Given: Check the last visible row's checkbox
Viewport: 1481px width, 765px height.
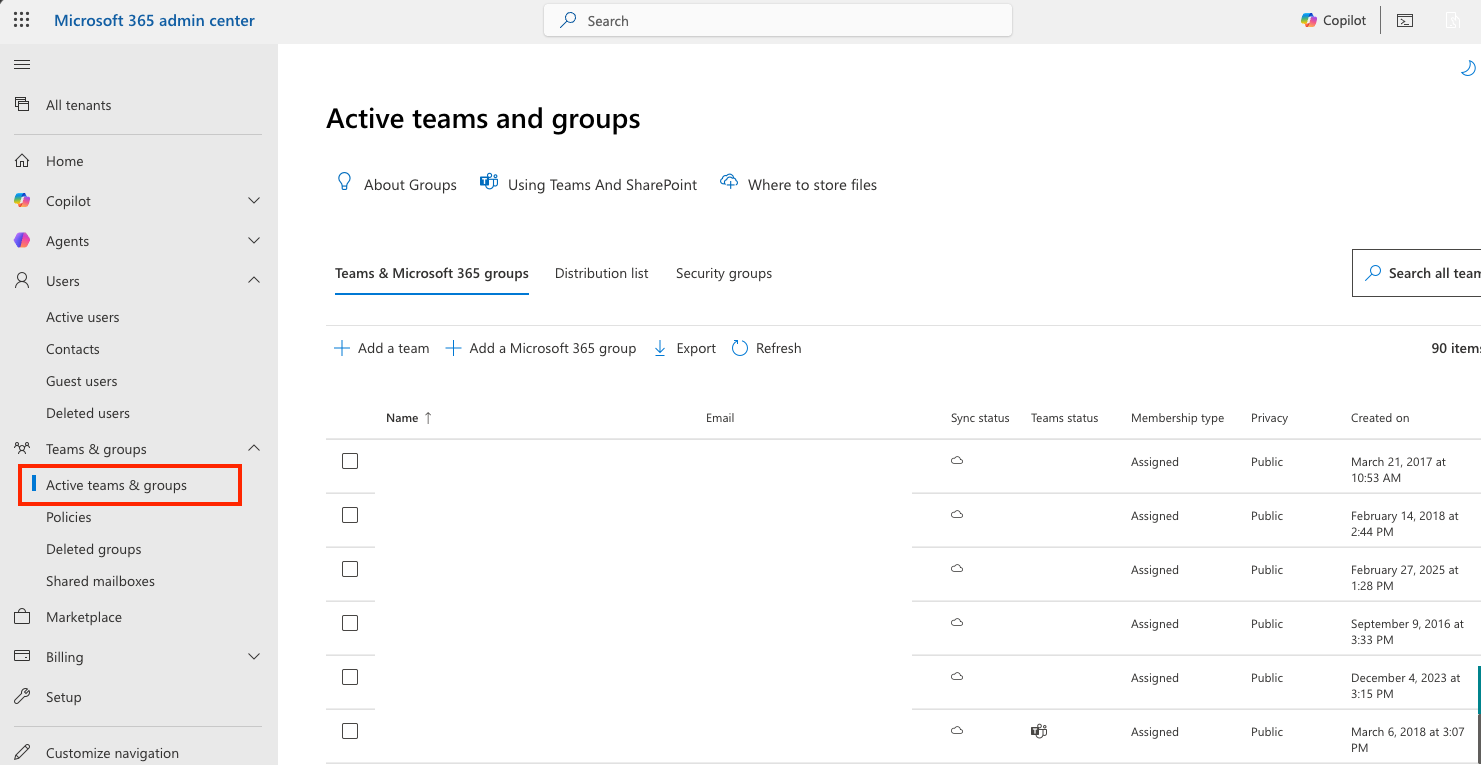Looking at the screenshot, I should point(349,730).
